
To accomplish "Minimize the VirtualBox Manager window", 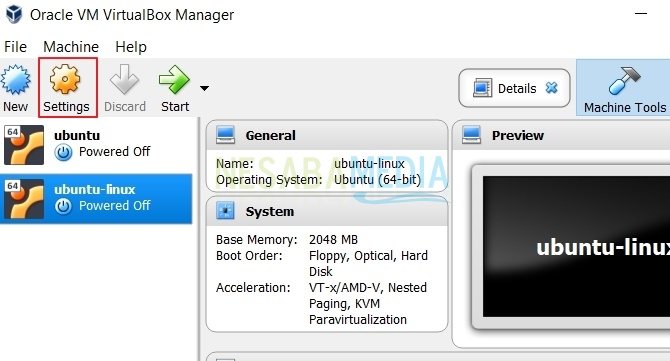I will coord(641,14).
